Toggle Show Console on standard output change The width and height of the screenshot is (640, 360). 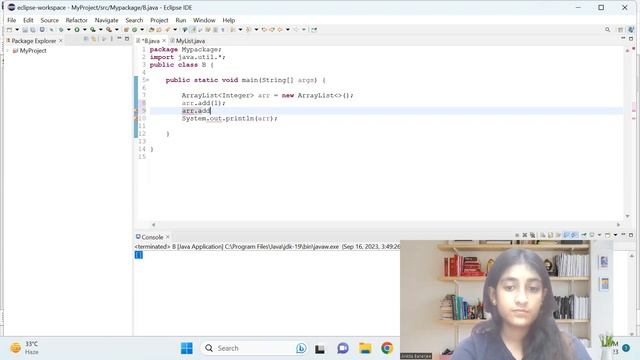pos(566,235)
